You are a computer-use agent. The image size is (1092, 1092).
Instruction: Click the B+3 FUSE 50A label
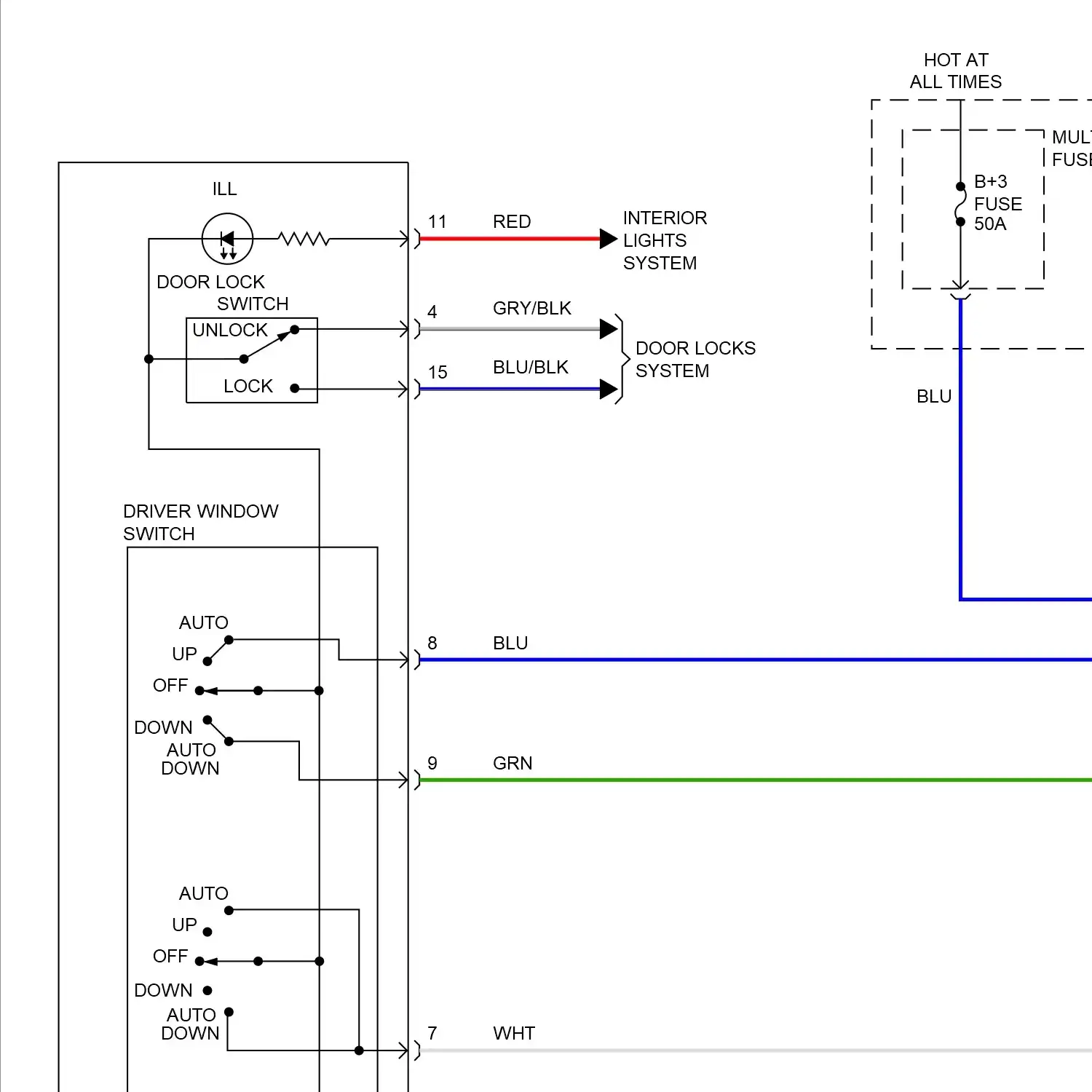pos(998,203)
